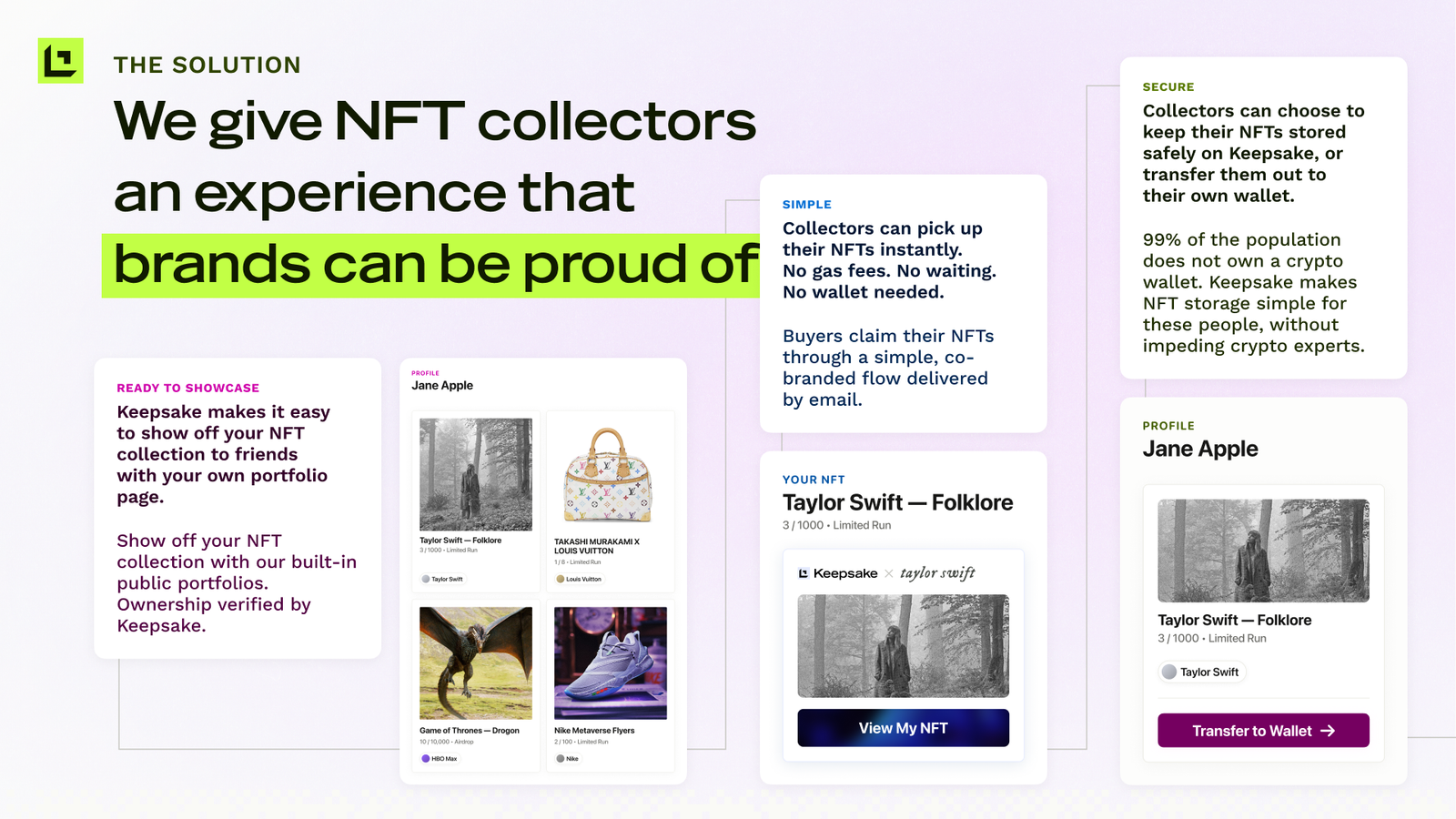Click the small 'Jane Apple' name above the portfolio grid

442,386
